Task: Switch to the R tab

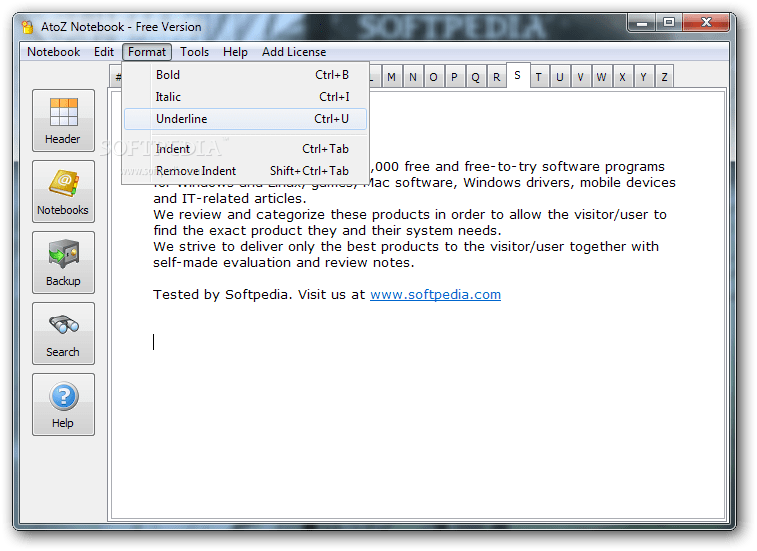Action: click(x=496, y=77)
